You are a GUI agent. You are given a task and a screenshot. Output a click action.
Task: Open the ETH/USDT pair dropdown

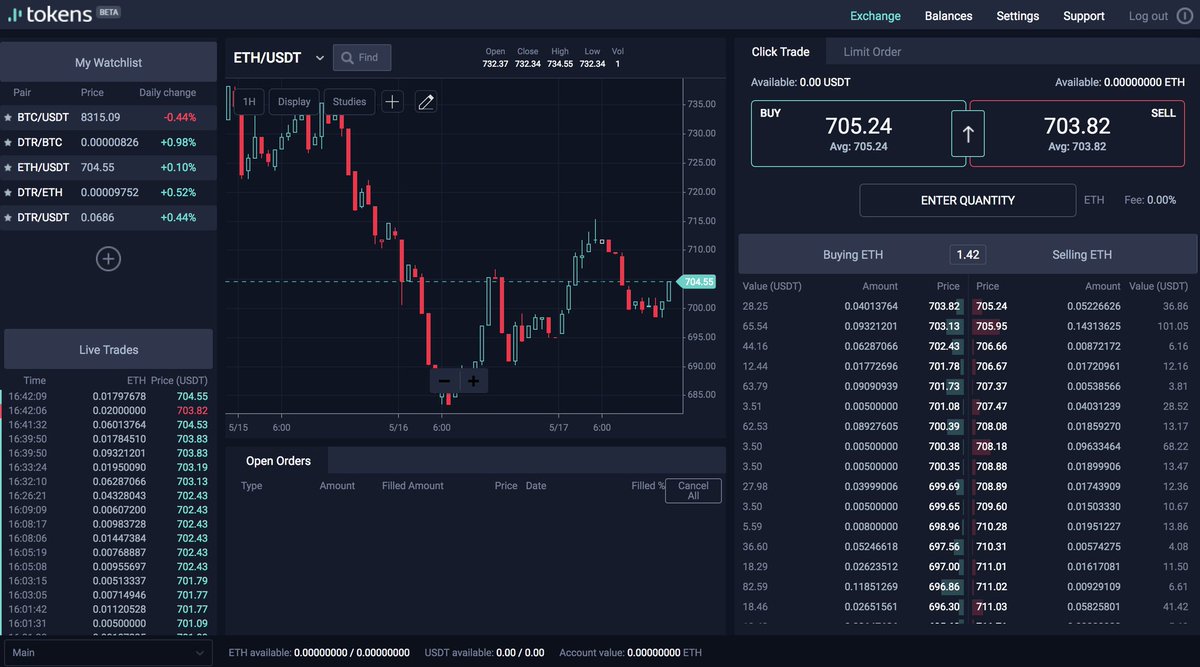320,58
